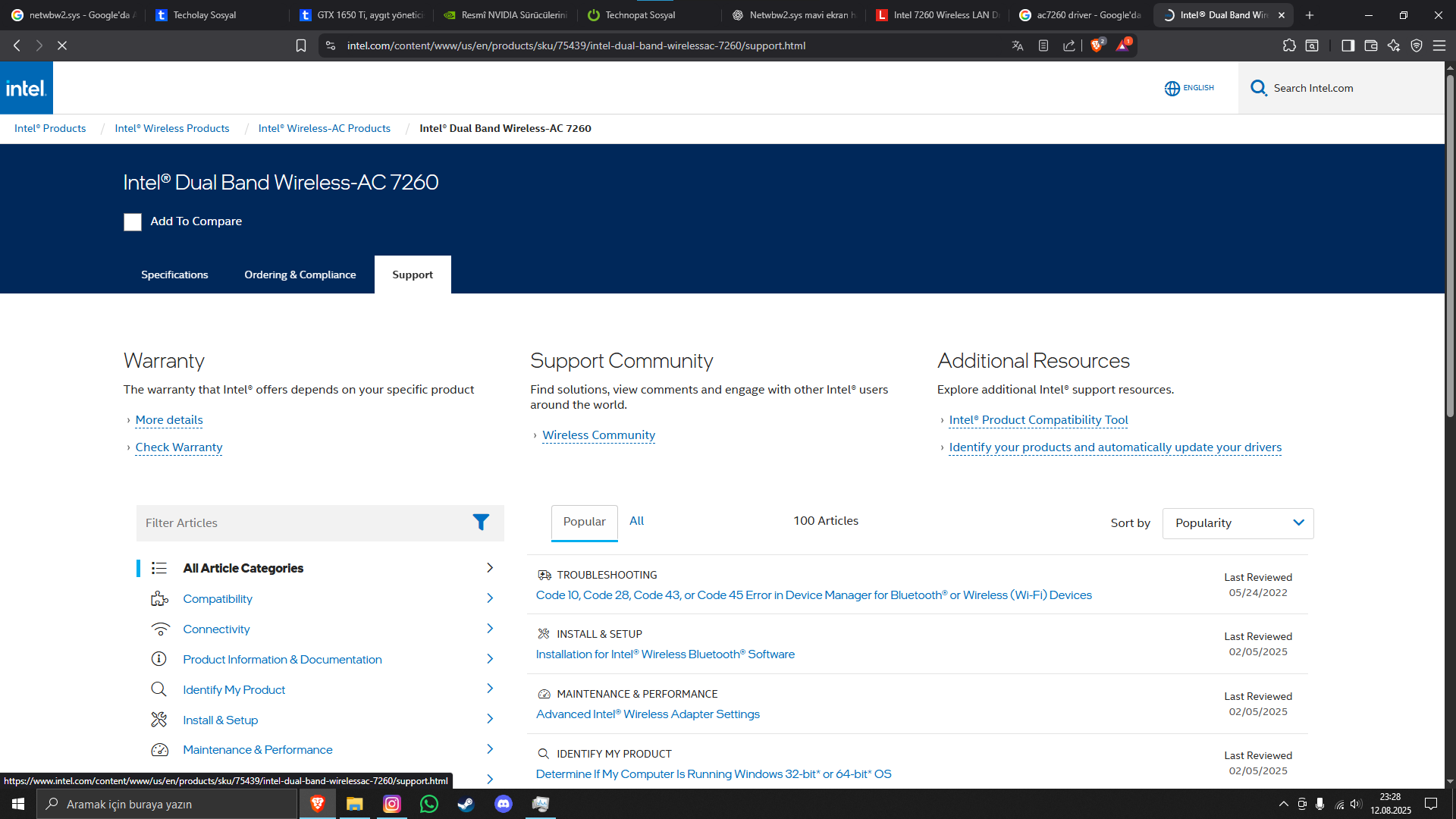Open the Brave Shields lion icon
The image size is (1456, 819).
1097,45
